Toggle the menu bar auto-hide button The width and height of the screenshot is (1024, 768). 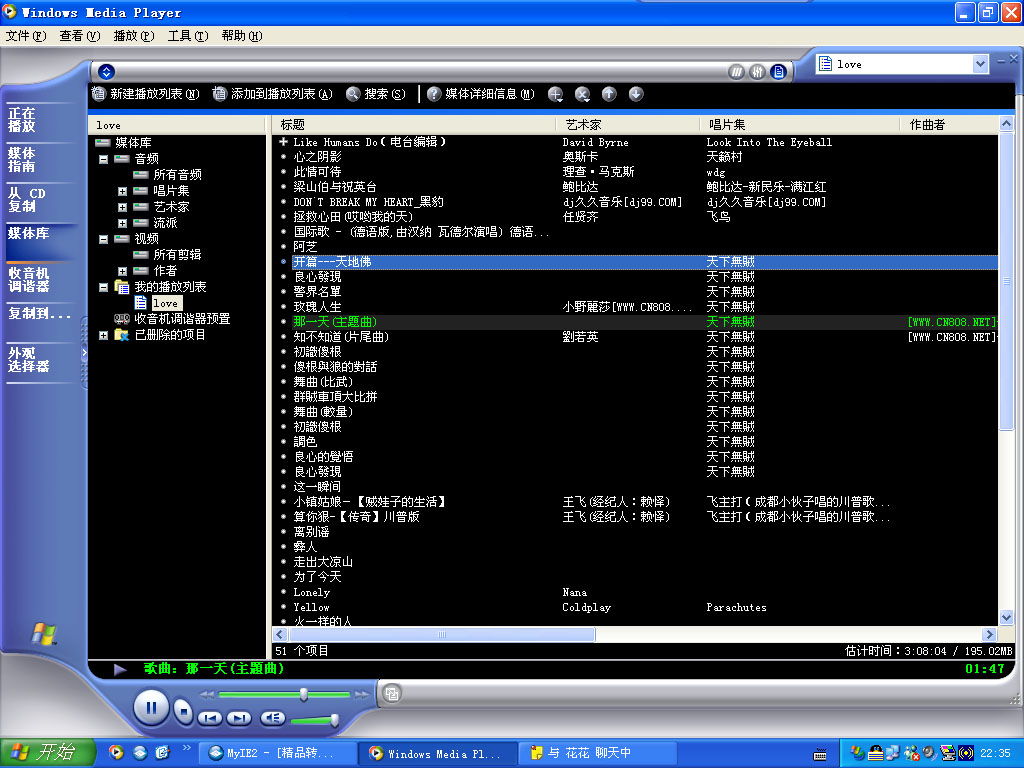(x=106, y=72)
